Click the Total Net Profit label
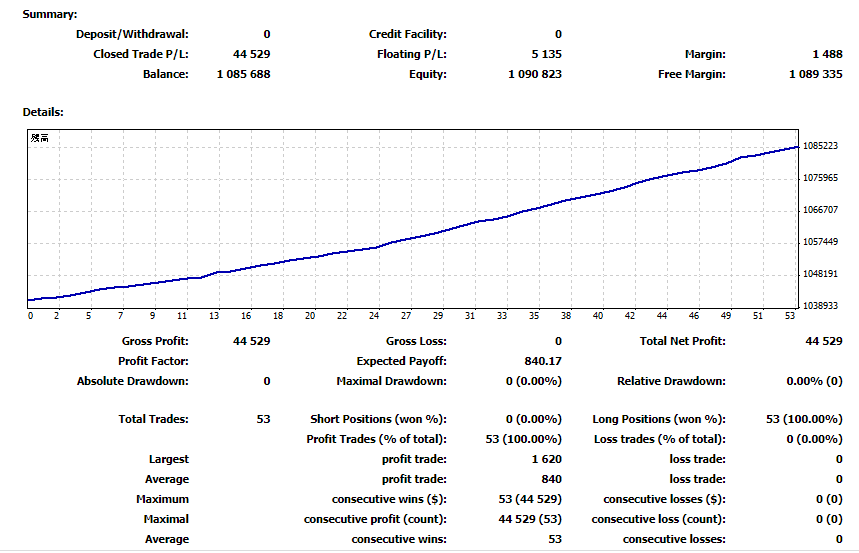 pyautogui.click(x=681, y=341)
